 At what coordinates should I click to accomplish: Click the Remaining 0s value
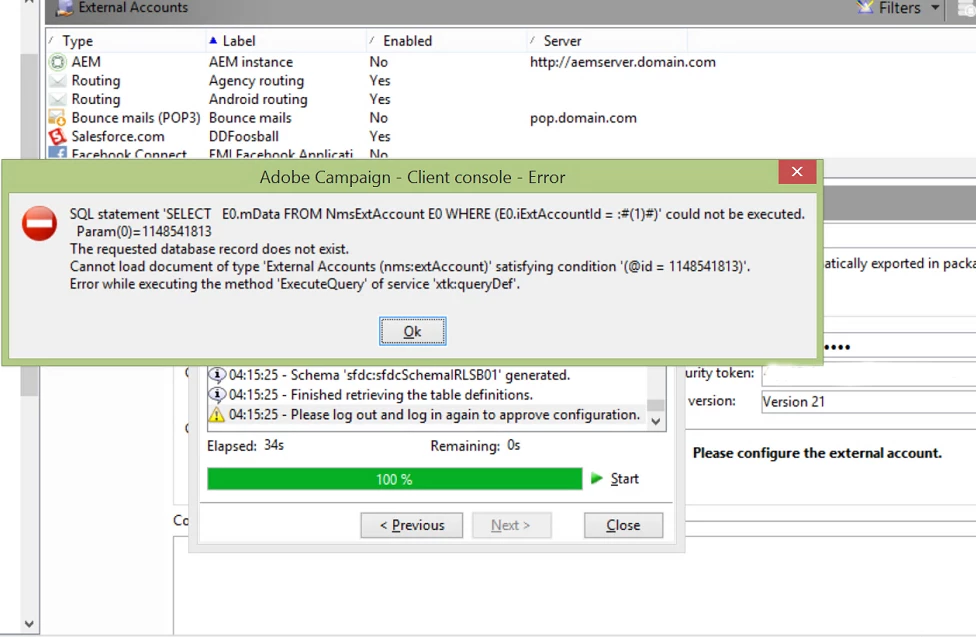click(514, 446)
